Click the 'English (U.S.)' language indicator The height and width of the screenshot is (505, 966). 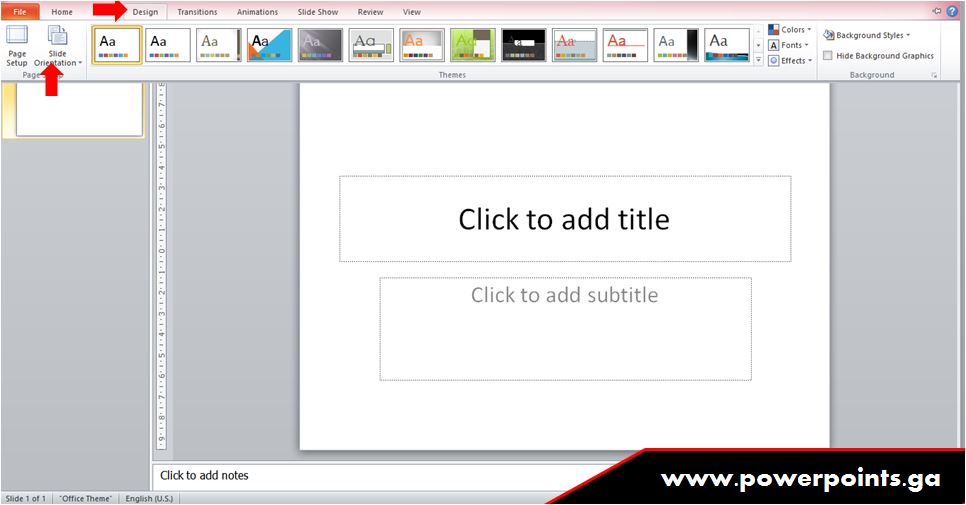(x=149, y=498)
